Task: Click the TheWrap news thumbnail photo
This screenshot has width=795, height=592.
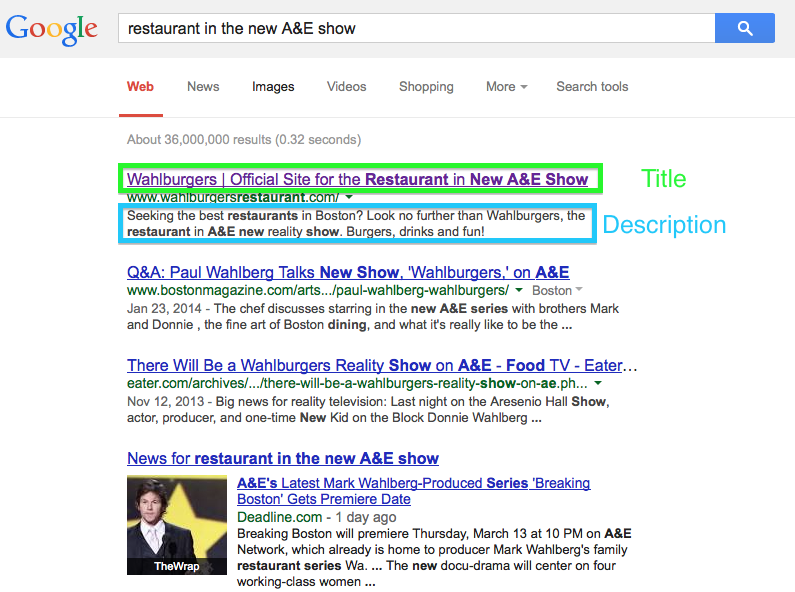Action: (176, 525)
